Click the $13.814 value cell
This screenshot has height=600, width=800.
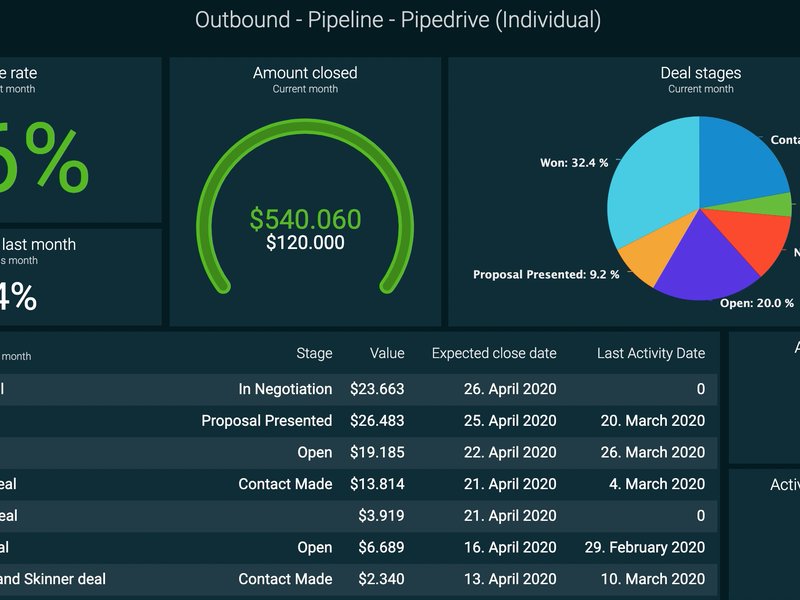point(377,484)
